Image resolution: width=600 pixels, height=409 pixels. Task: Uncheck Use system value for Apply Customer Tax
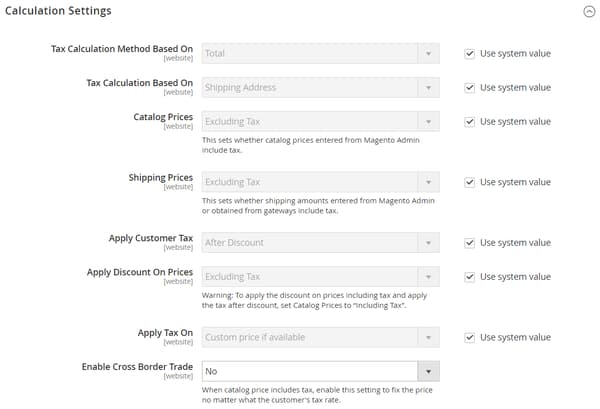[470, 242]
